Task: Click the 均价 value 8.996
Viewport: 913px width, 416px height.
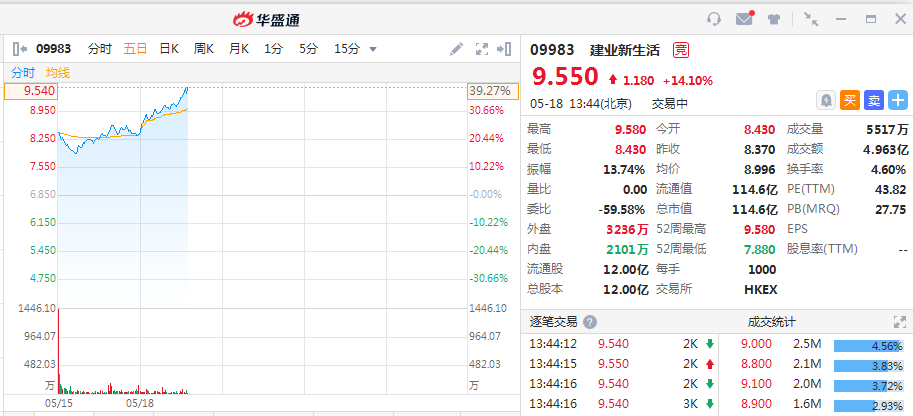Action: point(760,170)
